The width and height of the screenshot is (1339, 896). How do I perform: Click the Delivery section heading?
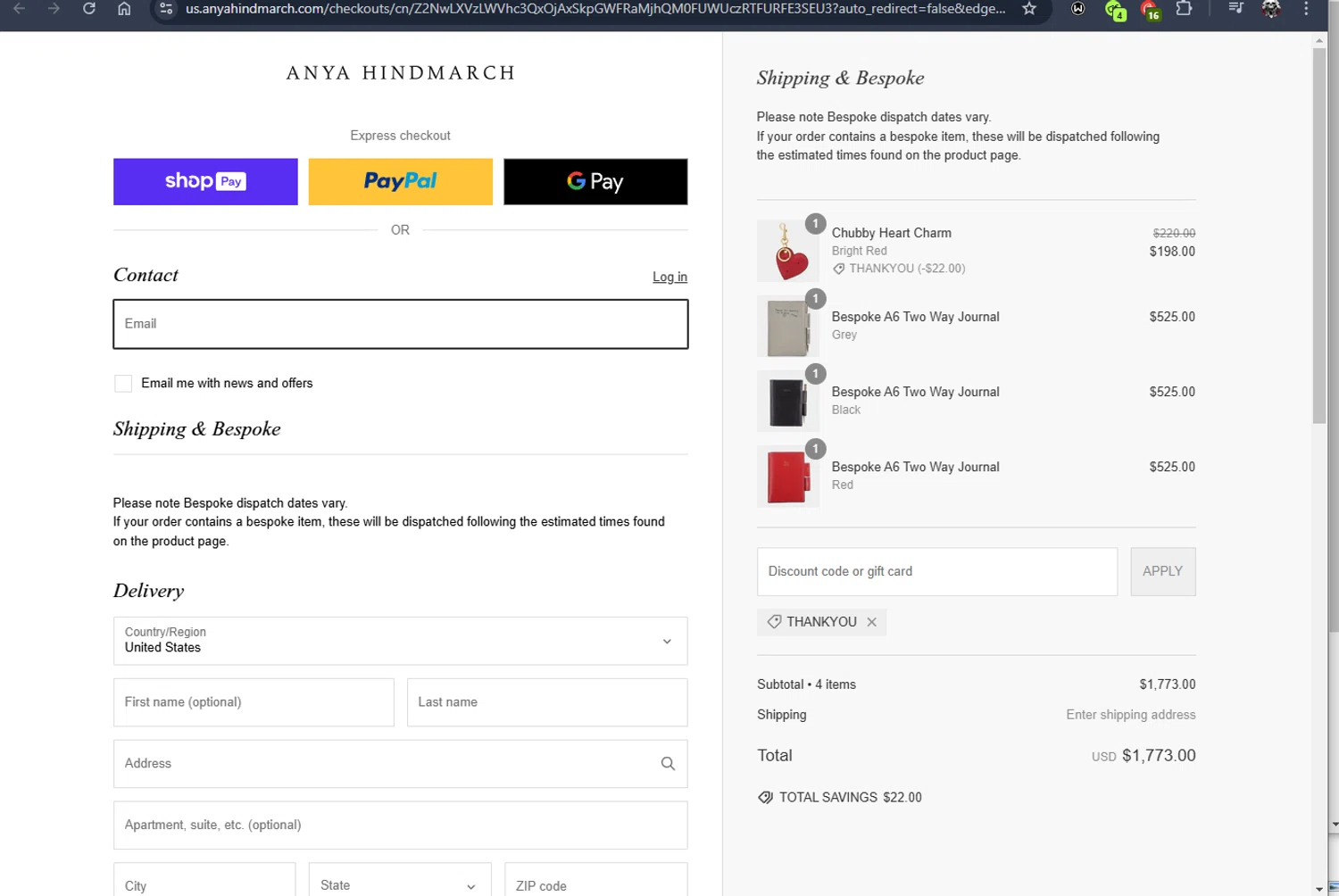148,591
